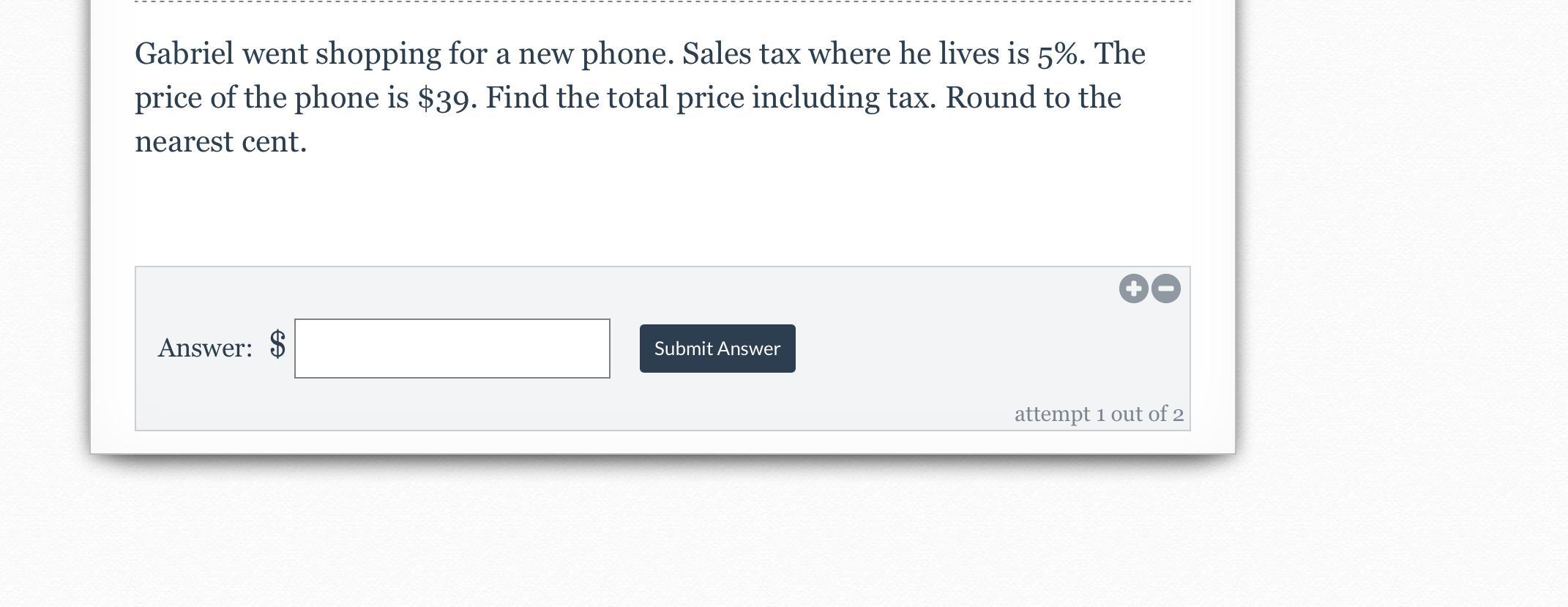Click the words "nearest cent."

click(220, 142)
